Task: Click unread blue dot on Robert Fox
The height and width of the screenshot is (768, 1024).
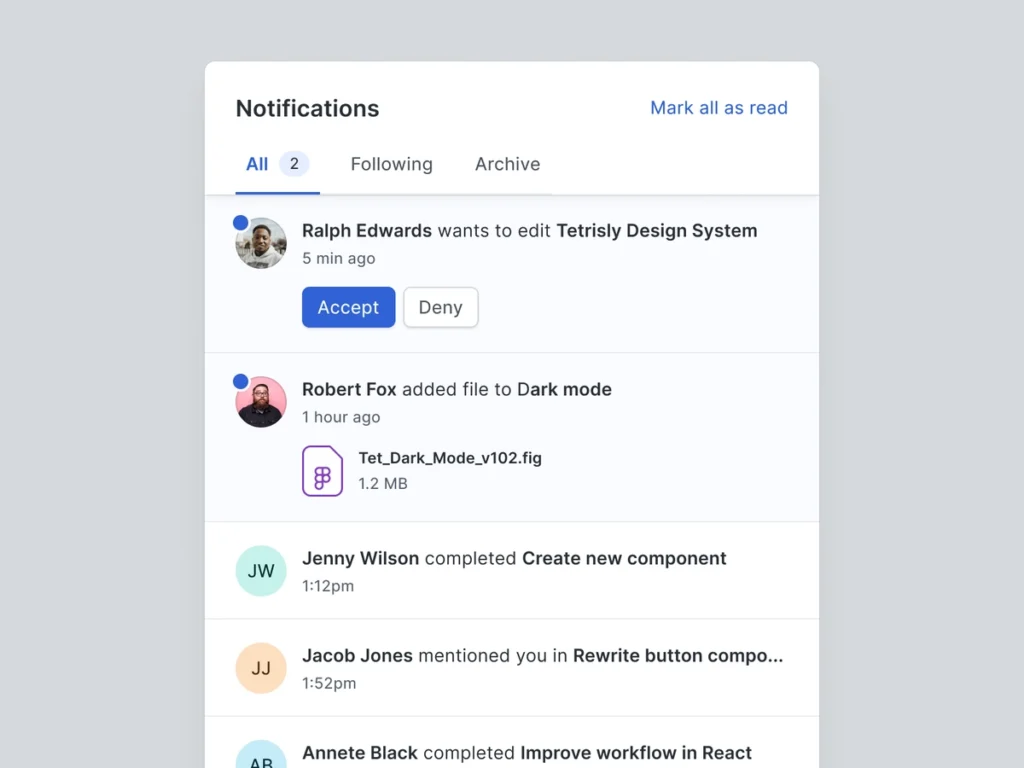Action: coord(240,381)
